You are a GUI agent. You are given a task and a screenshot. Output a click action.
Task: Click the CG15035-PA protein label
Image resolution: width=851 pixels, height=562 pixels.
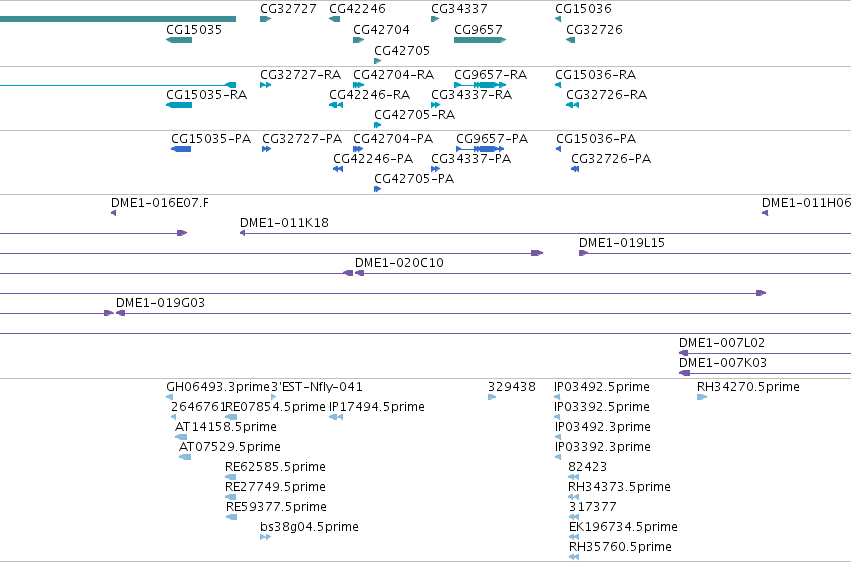tap(211, 139)
